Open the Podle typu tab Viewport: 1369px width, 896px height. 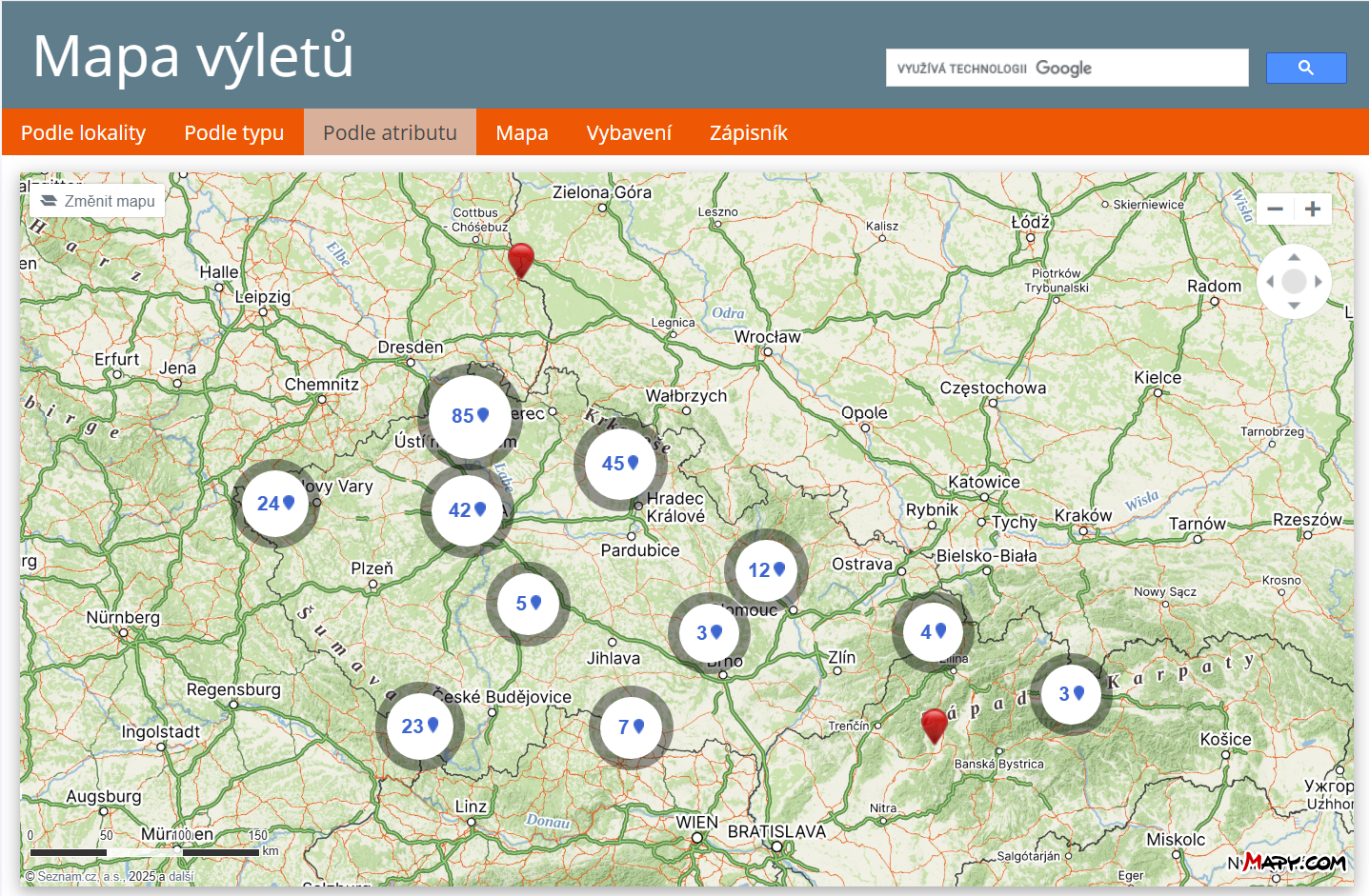pos(234,132)
